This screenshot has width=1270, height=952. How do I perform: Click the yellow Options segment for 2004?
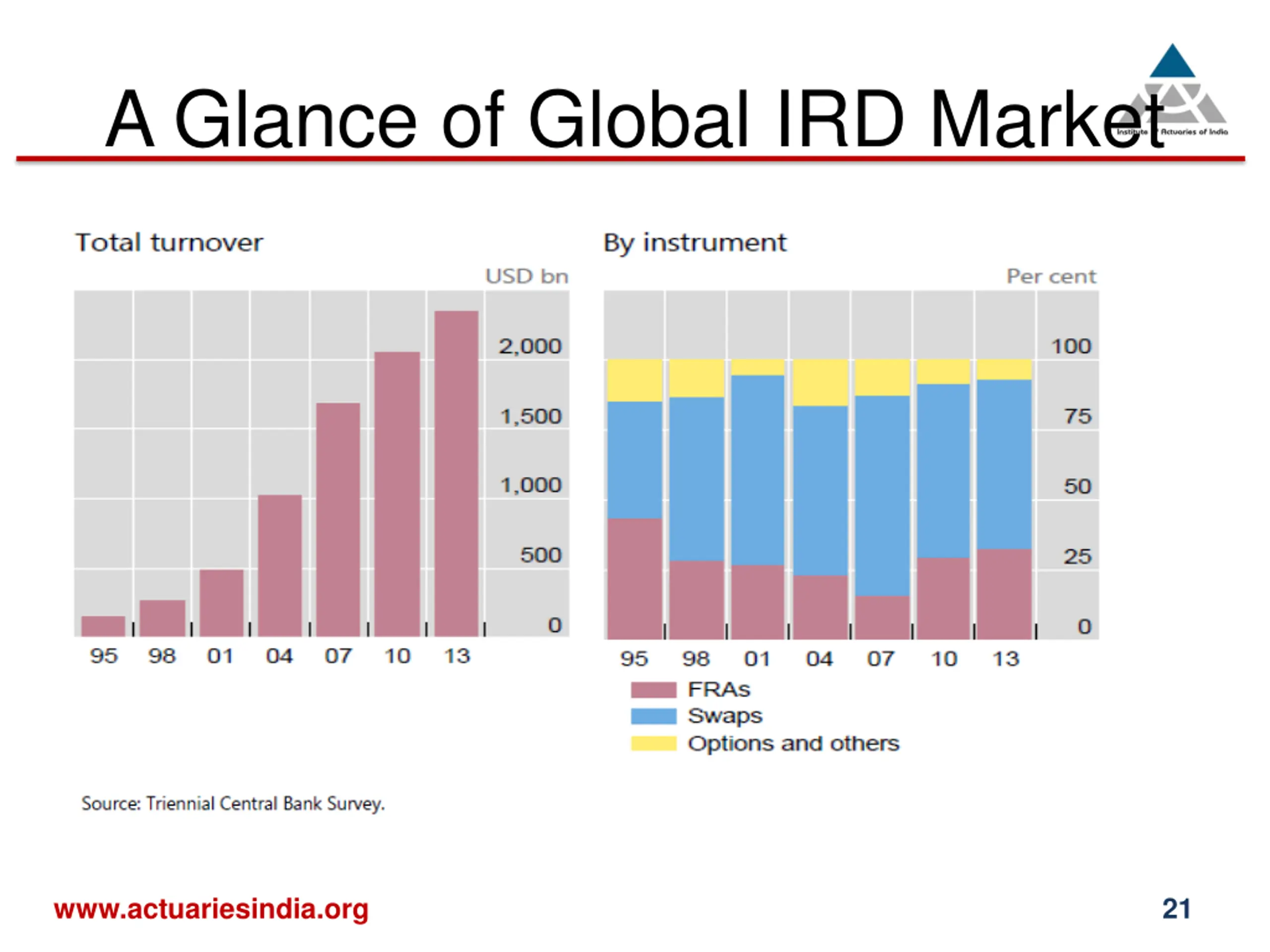click(x=820, y=383)
